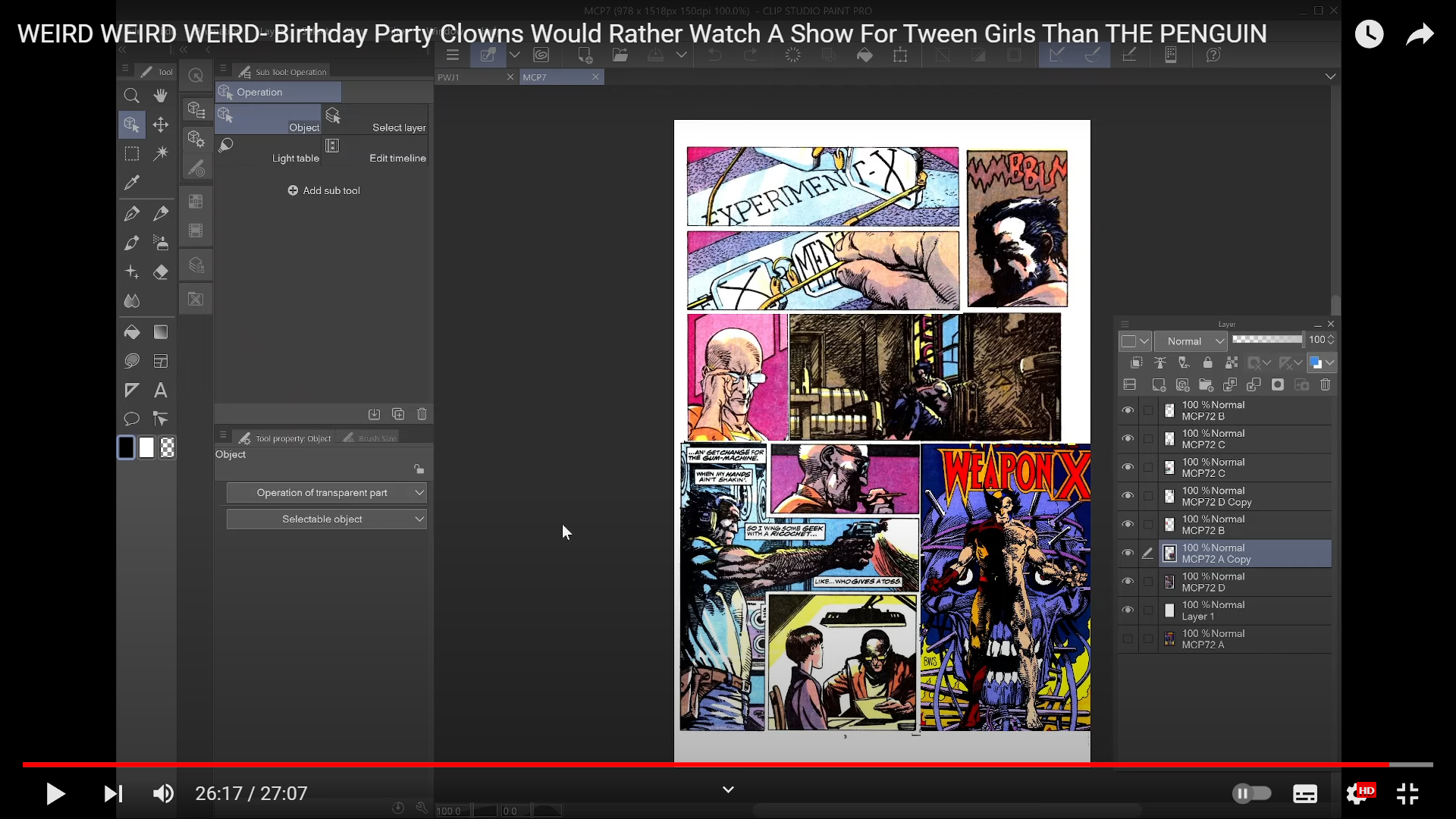Open the Normal blending mode dropdown
The image size is (1456, 819).
coord(1191,341)
